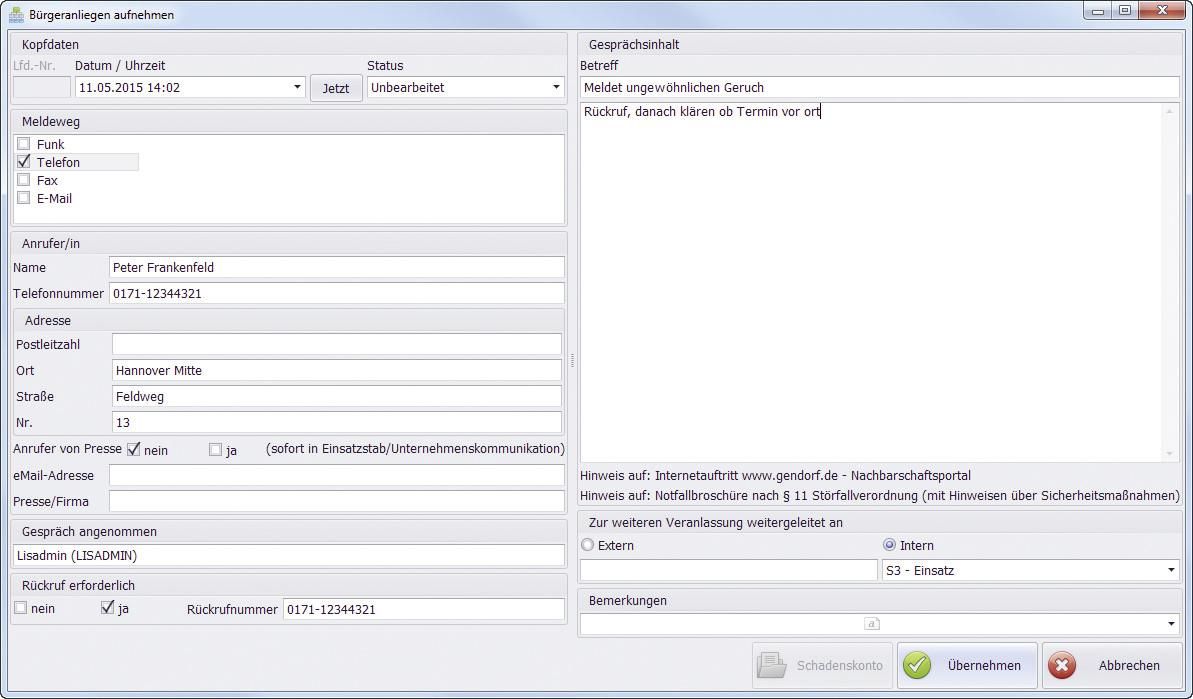Click into the Postleitzahl input field
This screenshot has height=699, width=1193.
pos(336,344)
